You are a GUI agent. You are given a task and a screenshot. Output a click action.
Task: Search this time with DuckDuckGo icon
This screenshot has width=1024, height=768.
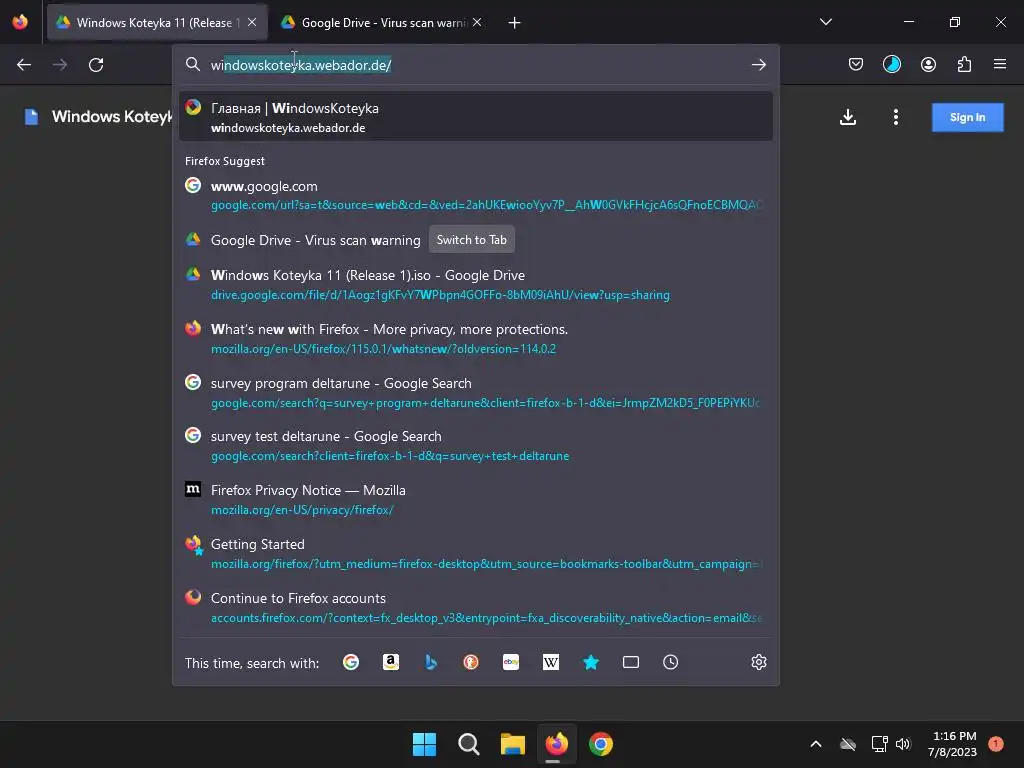pos(471,662)
